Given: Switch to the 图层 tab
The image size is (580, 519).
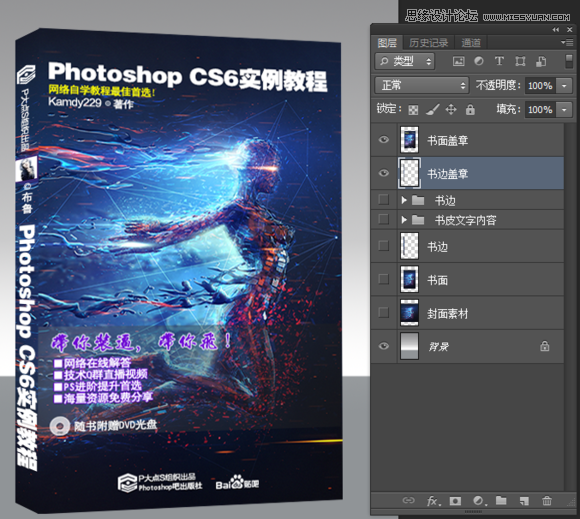Looking at the screenshot, I should [387, 43].
